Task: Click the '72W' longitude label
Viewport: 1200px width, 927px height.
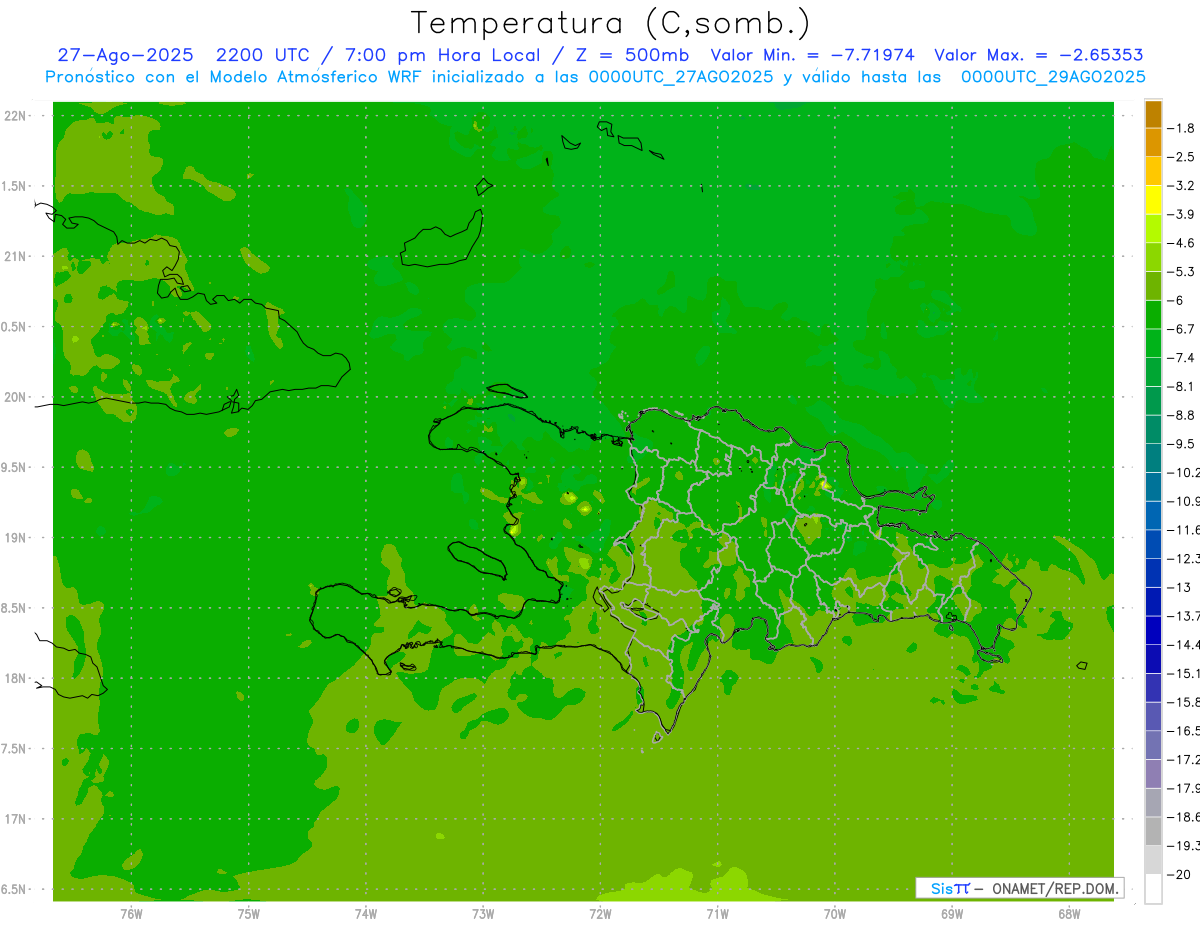Action: (x=600, y=913)
